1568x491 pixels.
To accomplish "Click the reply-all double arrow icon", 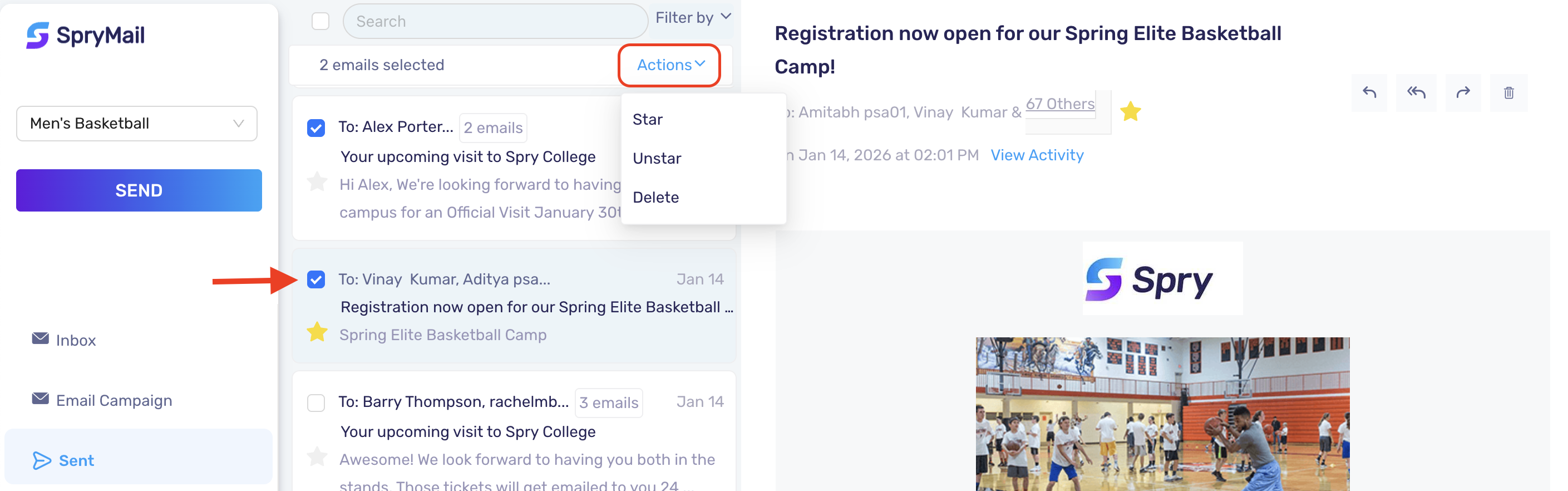I will (x=1416, y=92).
